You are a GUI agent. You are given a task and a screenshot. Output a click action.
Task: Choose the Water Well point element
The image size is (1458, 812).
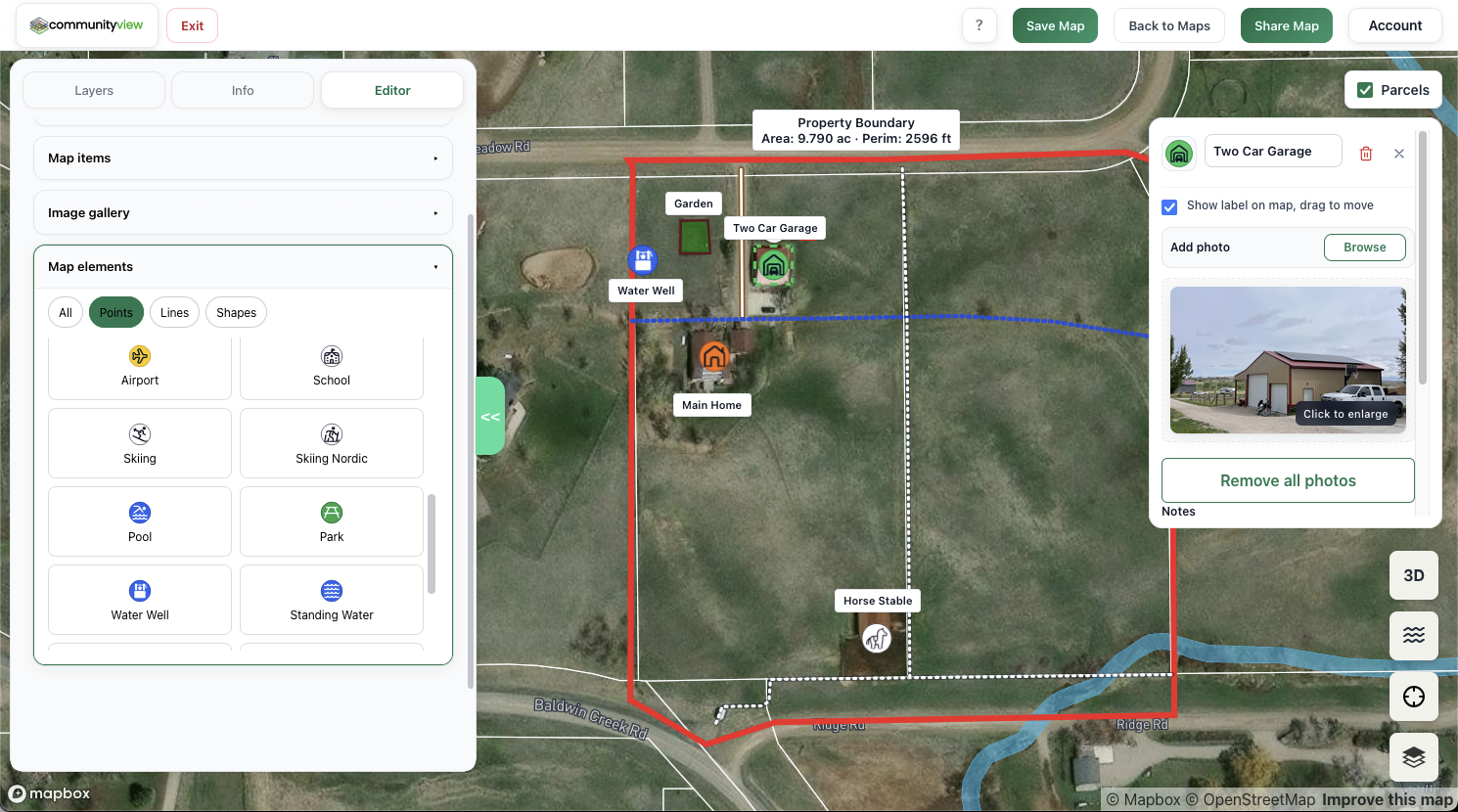pos(140,600)
